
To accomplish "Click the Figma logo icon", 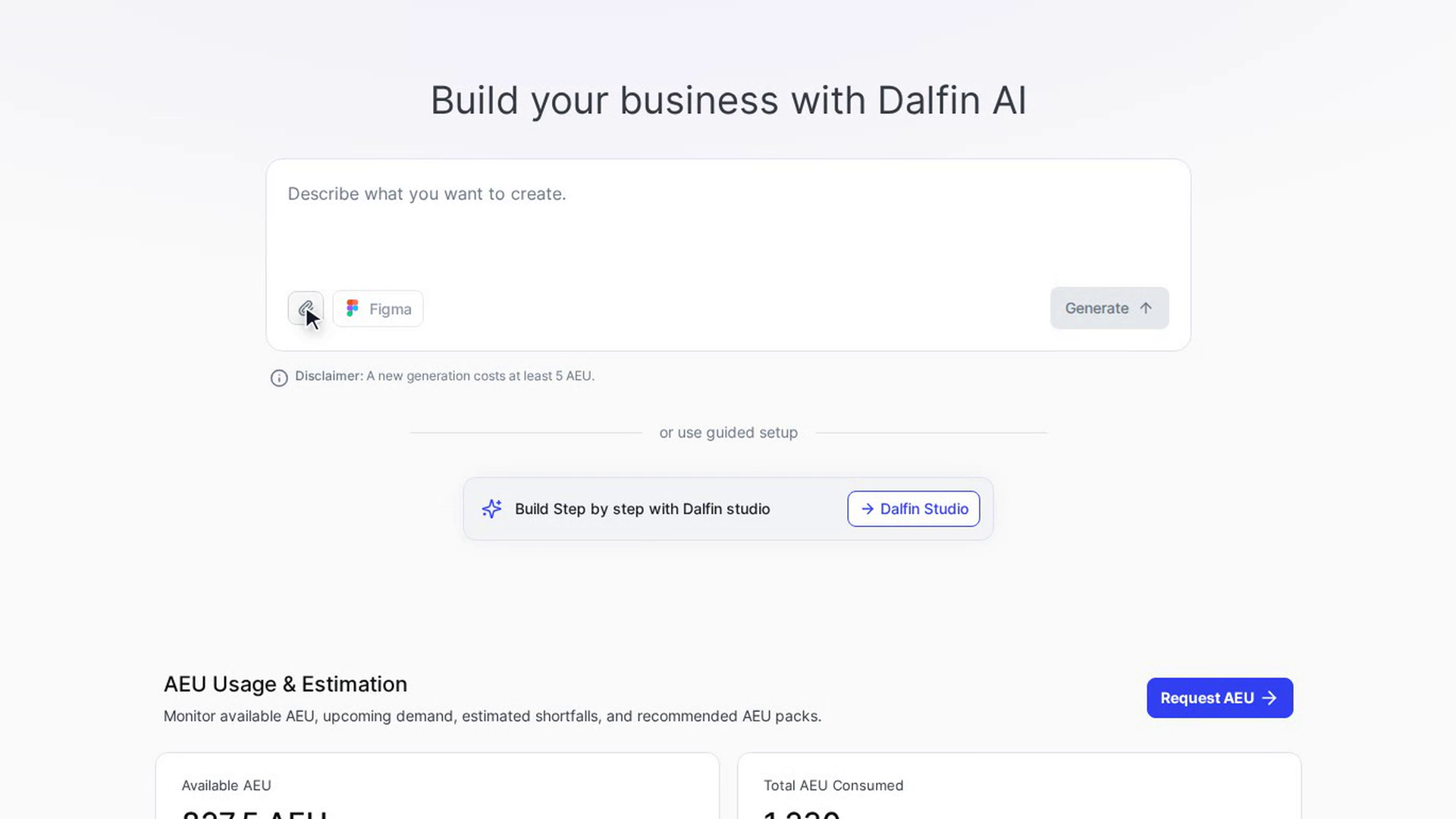I will pos(353,308).
